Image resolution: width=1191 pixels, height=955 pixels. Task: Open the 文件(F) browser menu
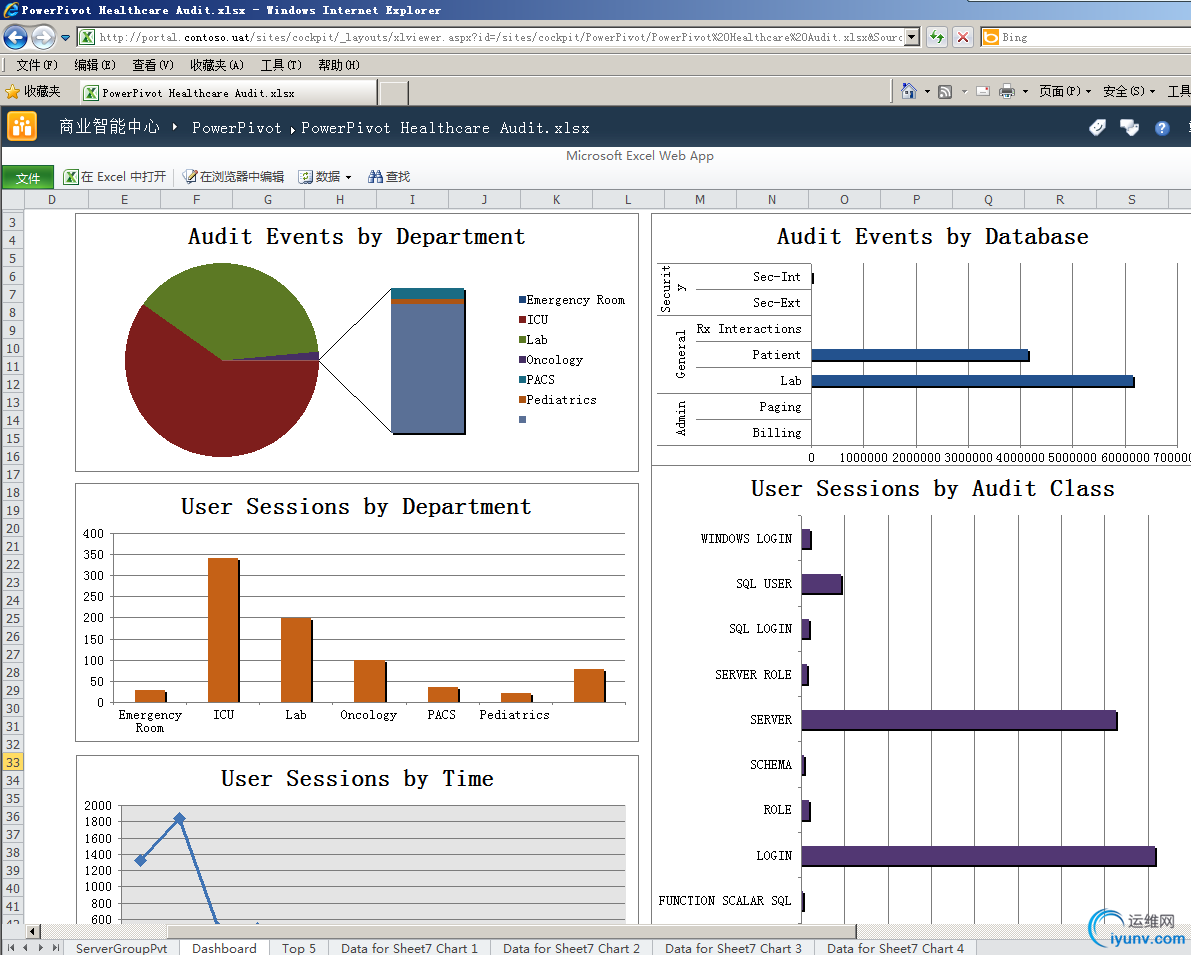click(x=36, y=65)
